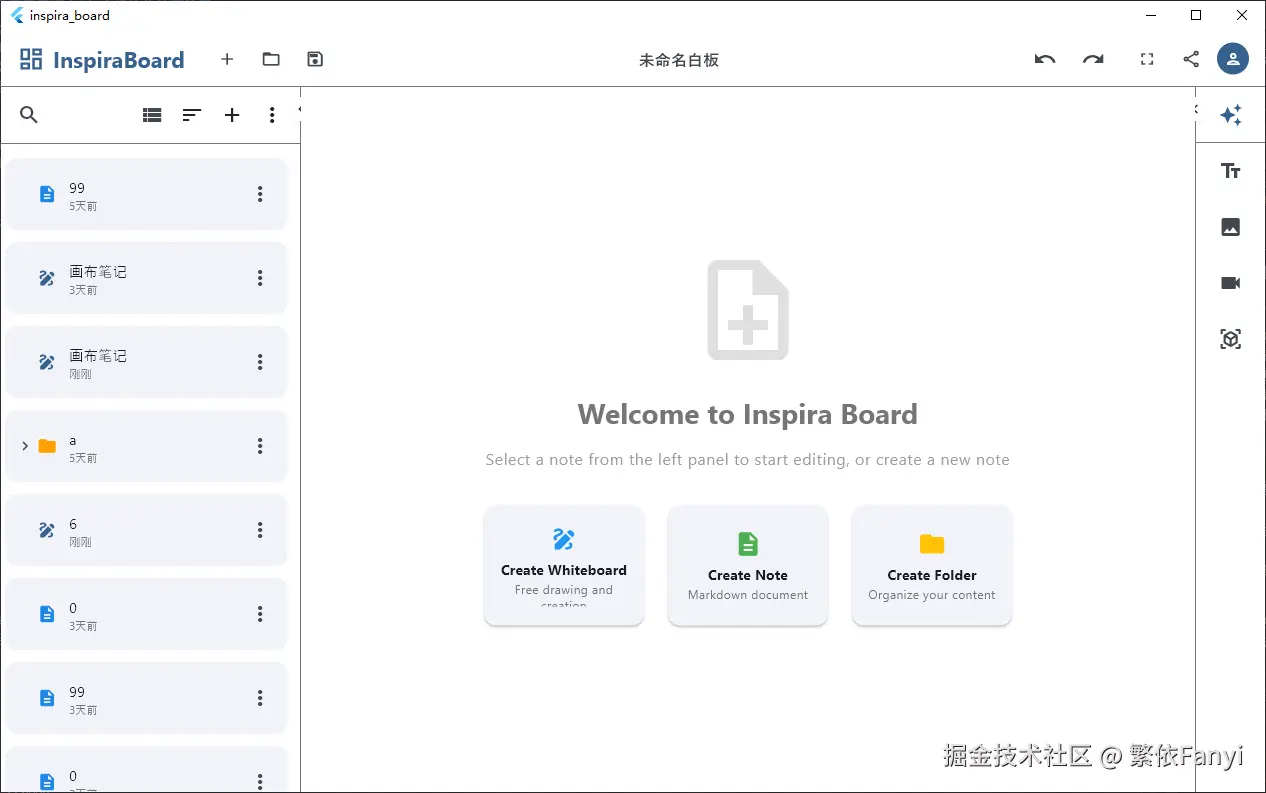Open options menu for folder 'a'

click(x=260, y=446)
